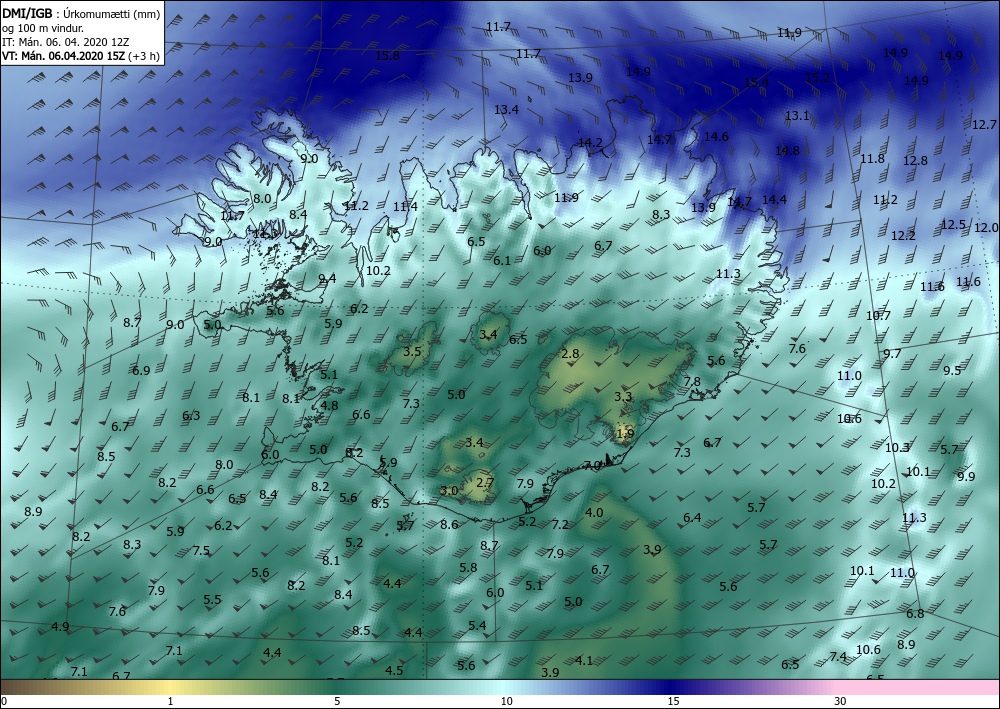Click the 7.5 value on the map
Image resolution: width=1000 pixels, height=709 pixels.
pyautogui.click(x=201, y=551)
